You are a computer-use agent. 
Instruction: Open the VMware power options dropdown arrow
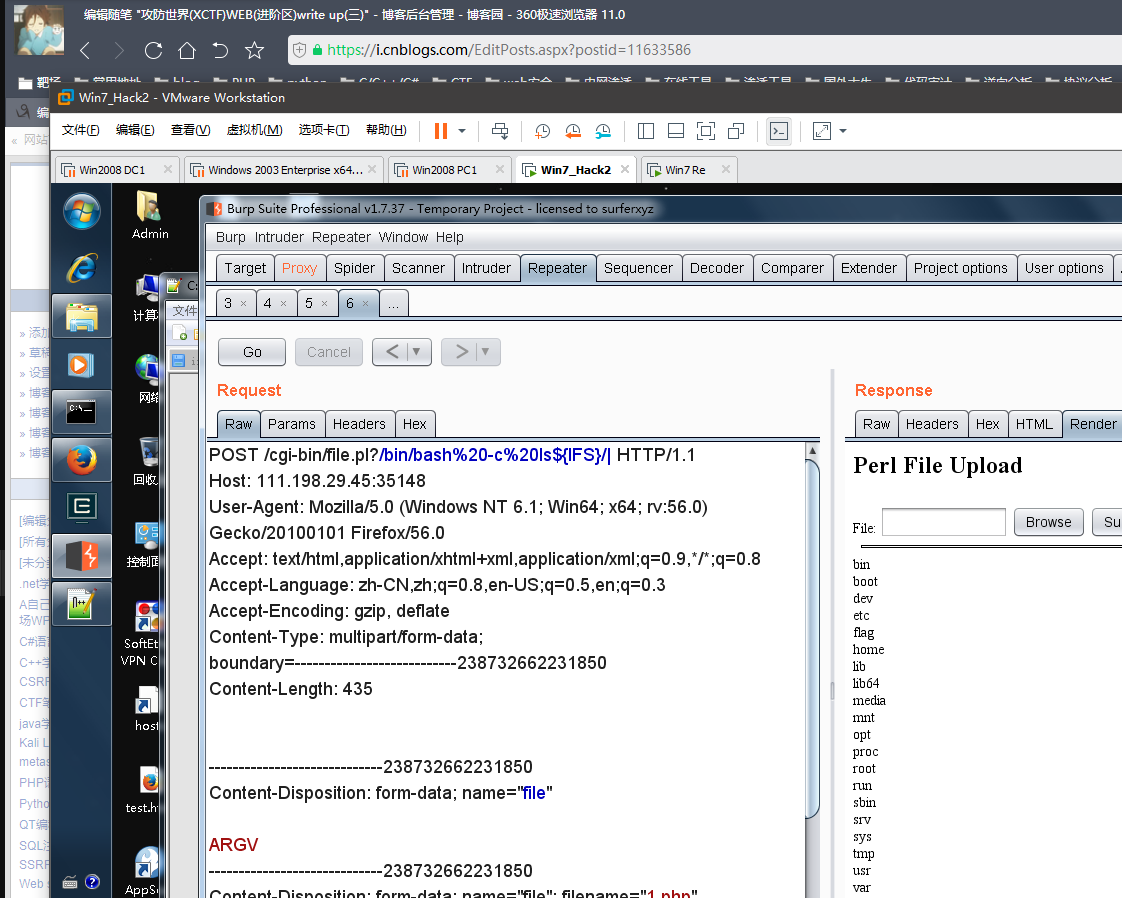(x=462, y=131)
